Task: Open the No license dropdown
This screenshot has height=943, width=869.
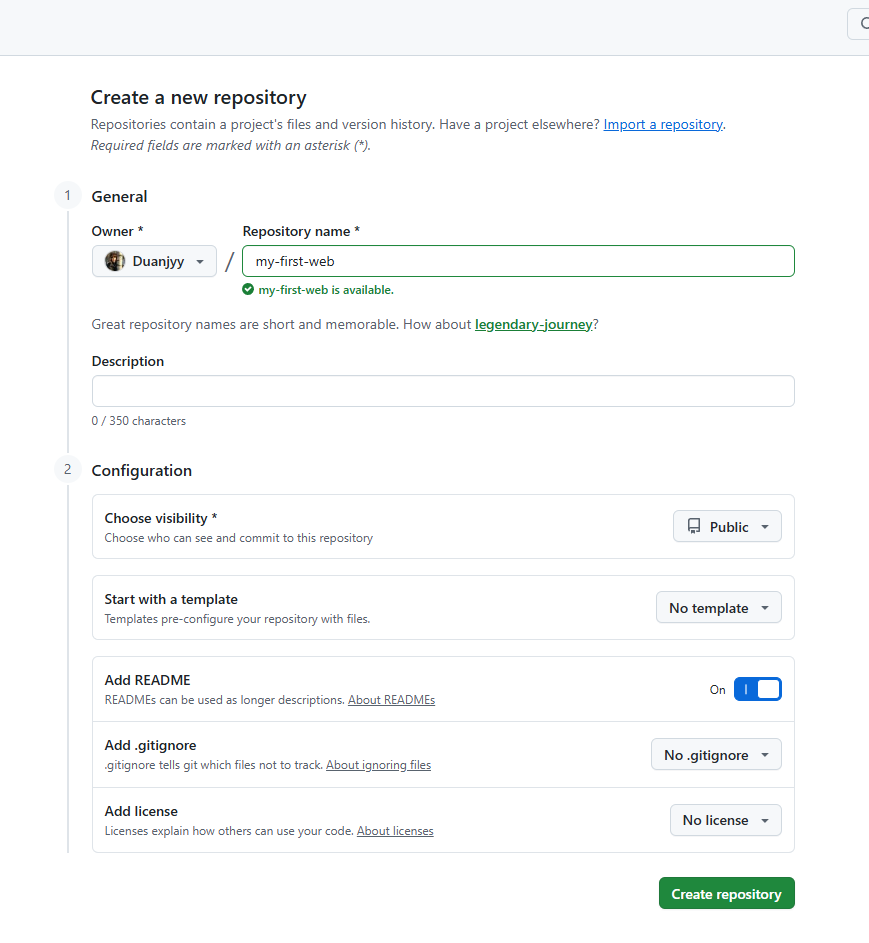Action: pos(725,820)
